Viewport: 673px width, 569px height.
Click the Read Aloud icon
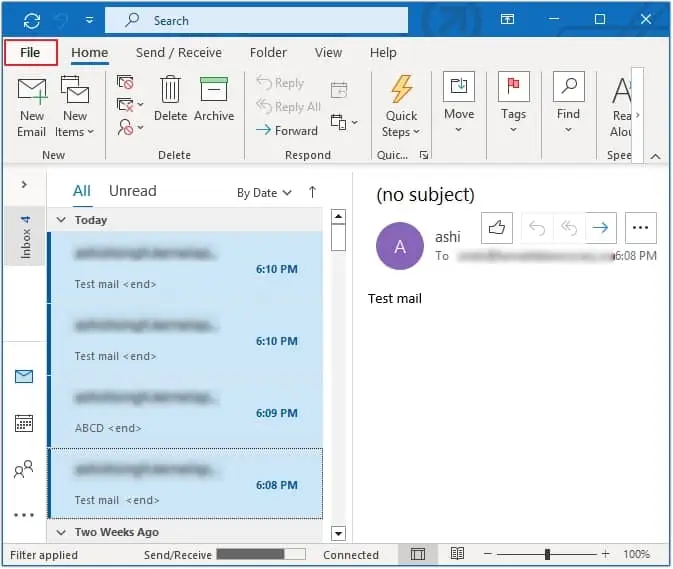(x=621, y=105)
